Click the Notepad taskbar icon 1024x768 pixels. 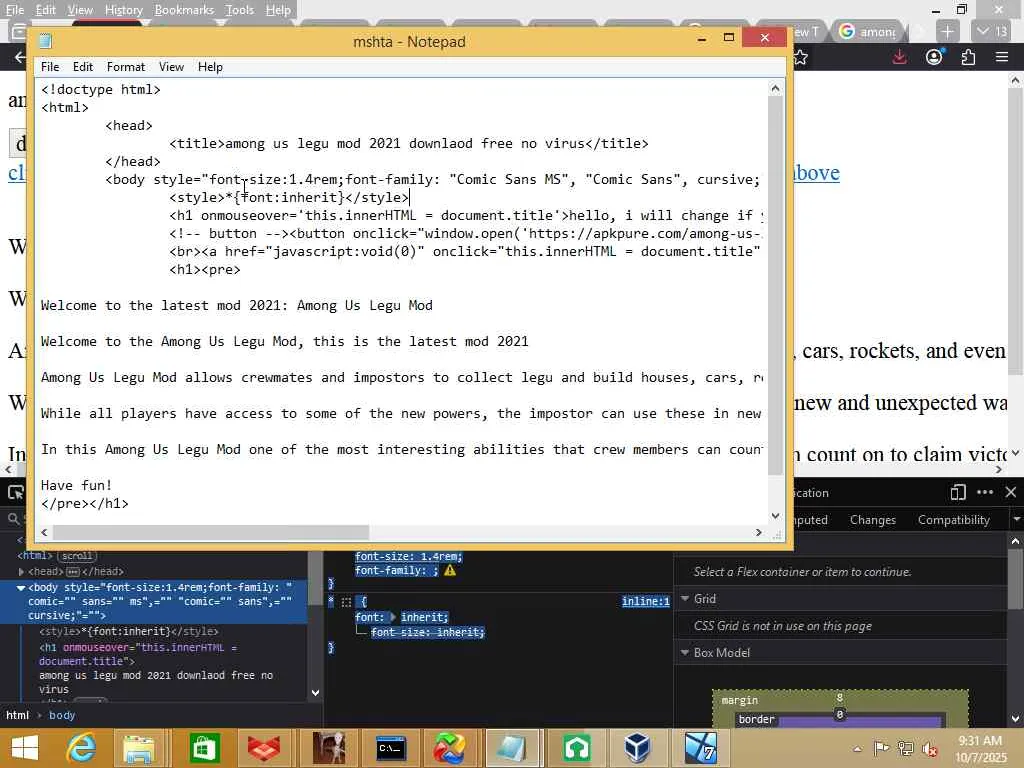pyautogui.click(x=510, y=748)
